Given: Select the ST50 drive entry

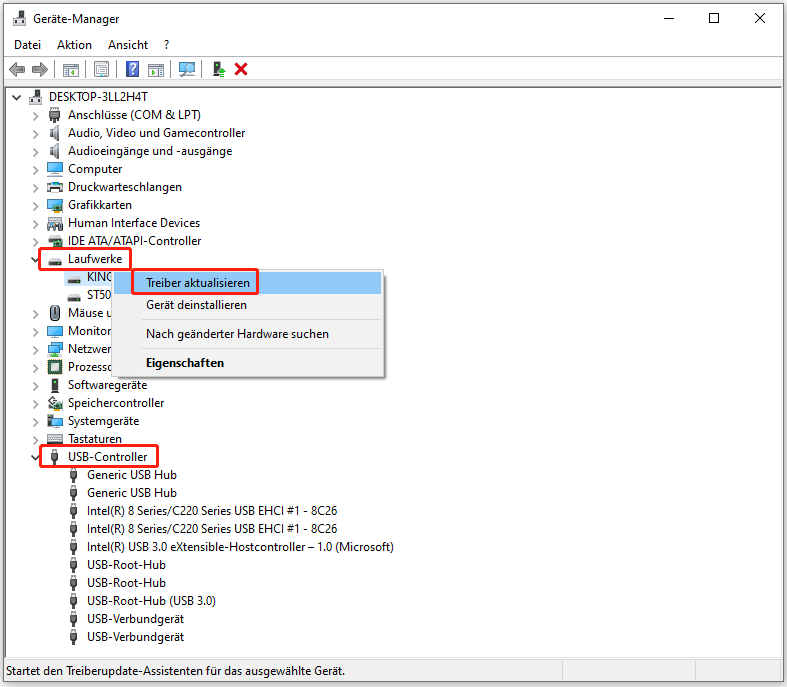Looking at the screenshot, I should (98, 295).
